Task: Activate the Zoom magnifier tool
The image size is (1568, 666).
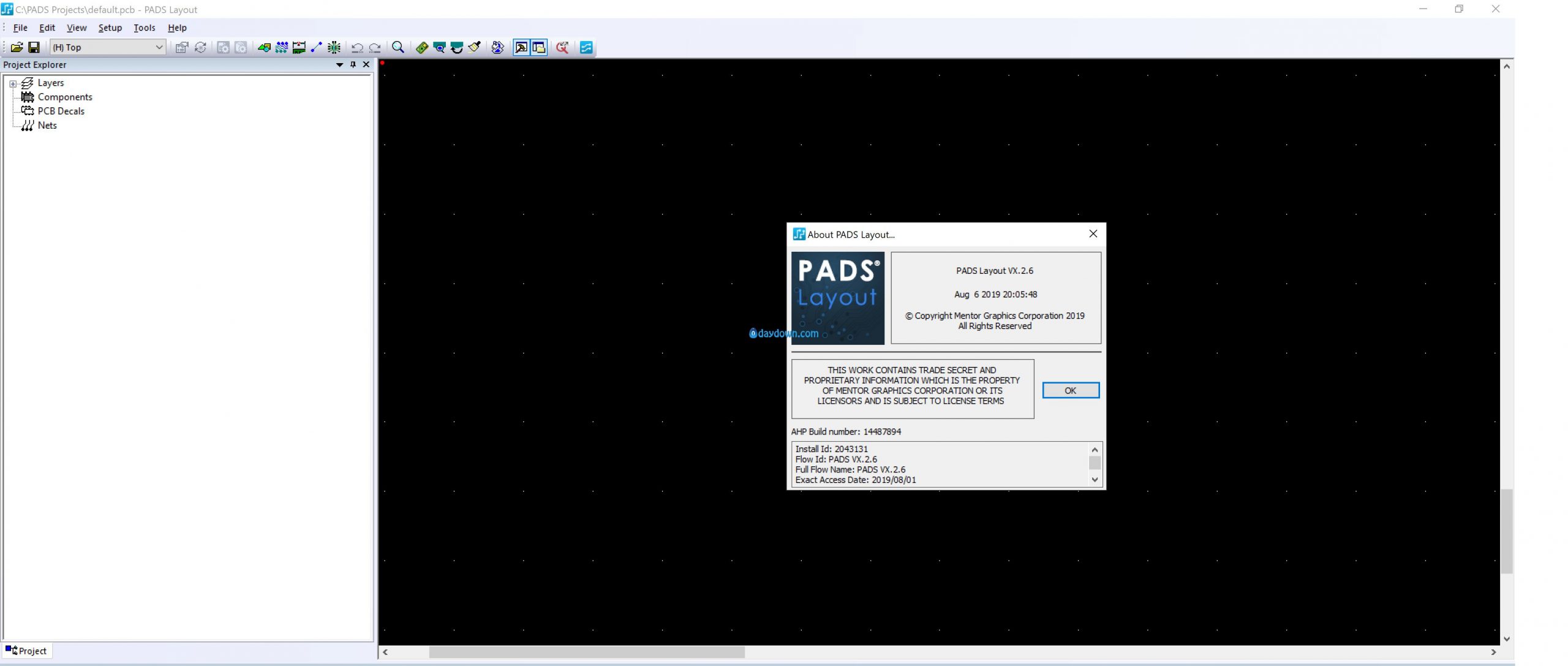Action: [x=398, y=47]
